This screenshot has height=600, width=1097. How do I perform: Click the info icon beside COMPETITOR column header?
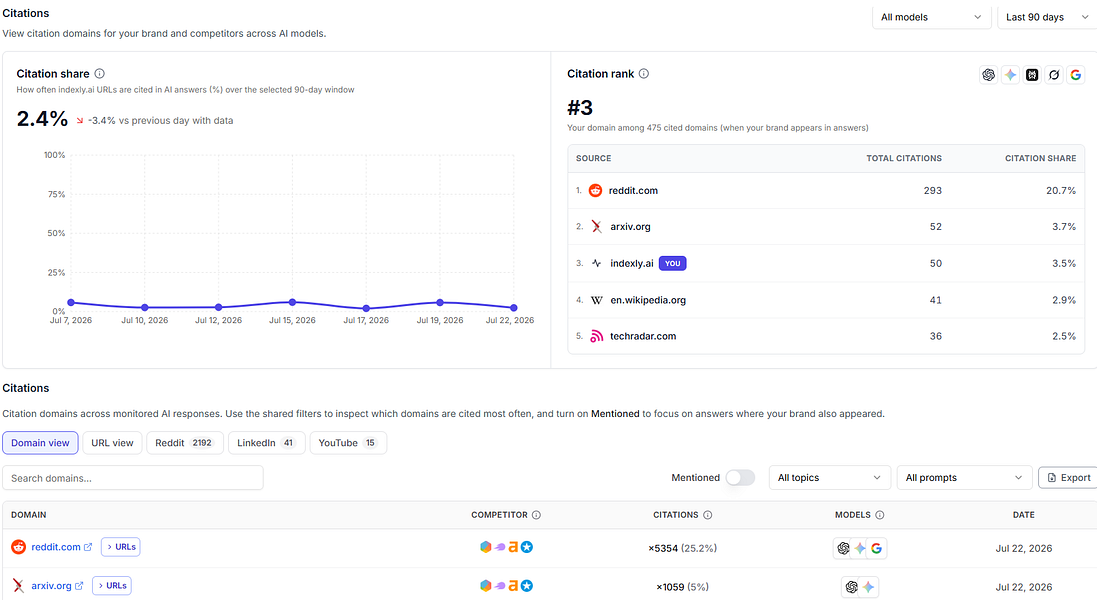536,515
